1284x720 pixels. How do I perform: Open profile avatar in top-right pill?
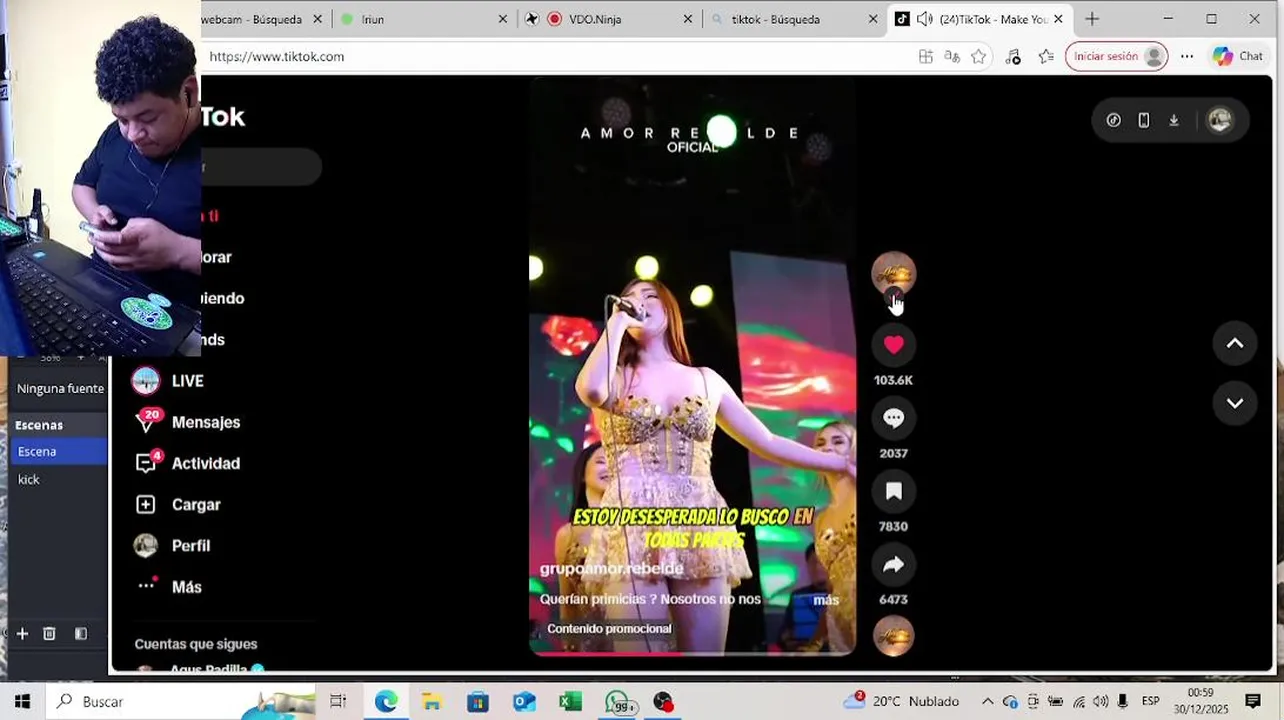point(1219,120)
